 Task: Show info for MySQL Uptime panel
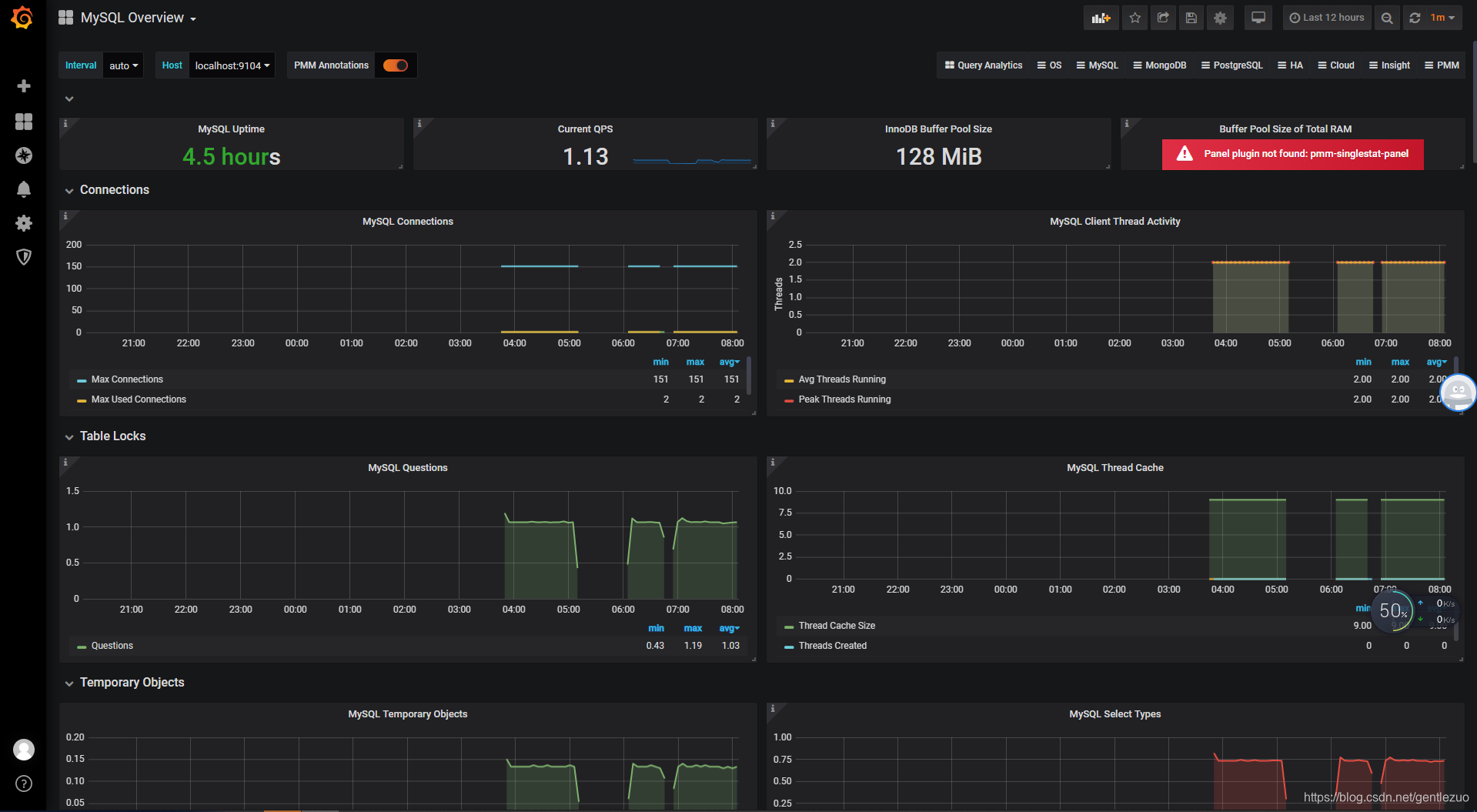pyautogui.click(x=65, y=123)
